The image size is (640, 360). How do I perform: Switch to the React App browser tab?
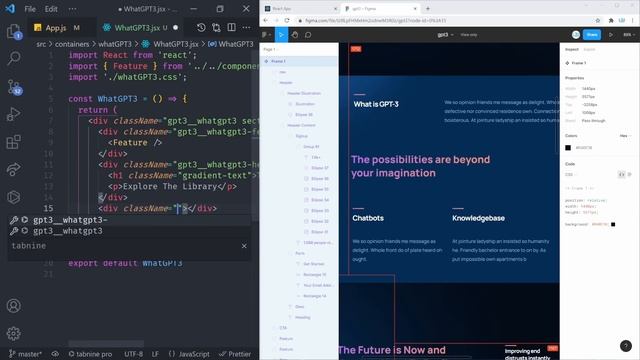pyautogui.click(x=300, y=9)
